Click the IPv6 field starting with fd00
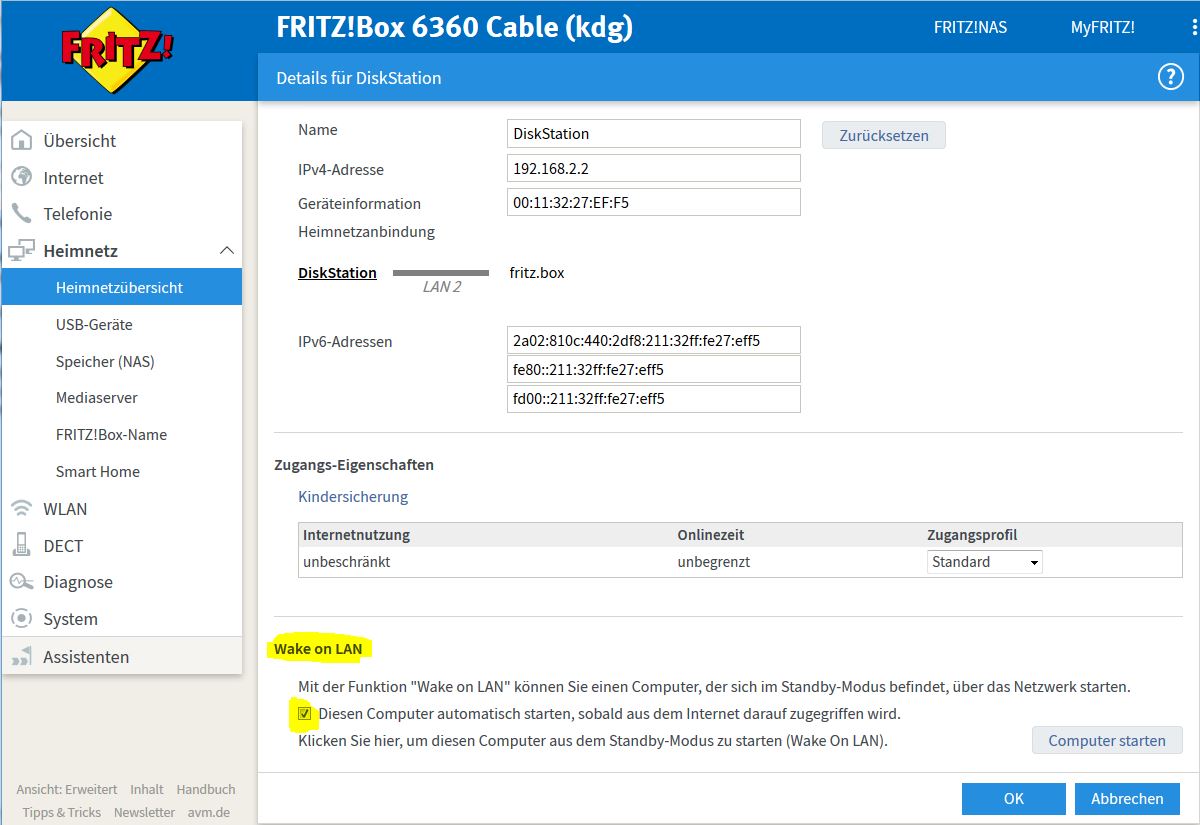 (654, 398)
